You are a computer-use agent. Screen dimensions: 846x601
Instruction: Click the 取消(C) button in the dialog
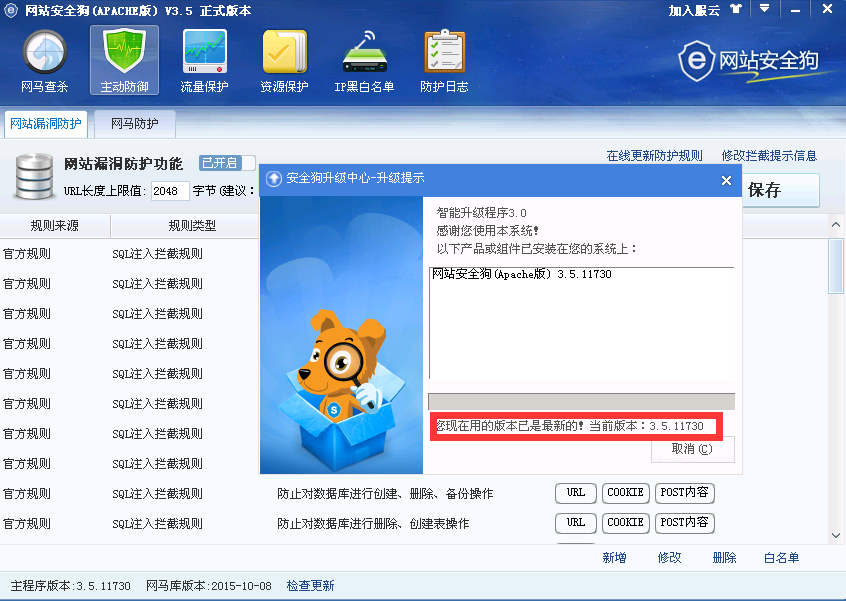click(x=692, y=449)
